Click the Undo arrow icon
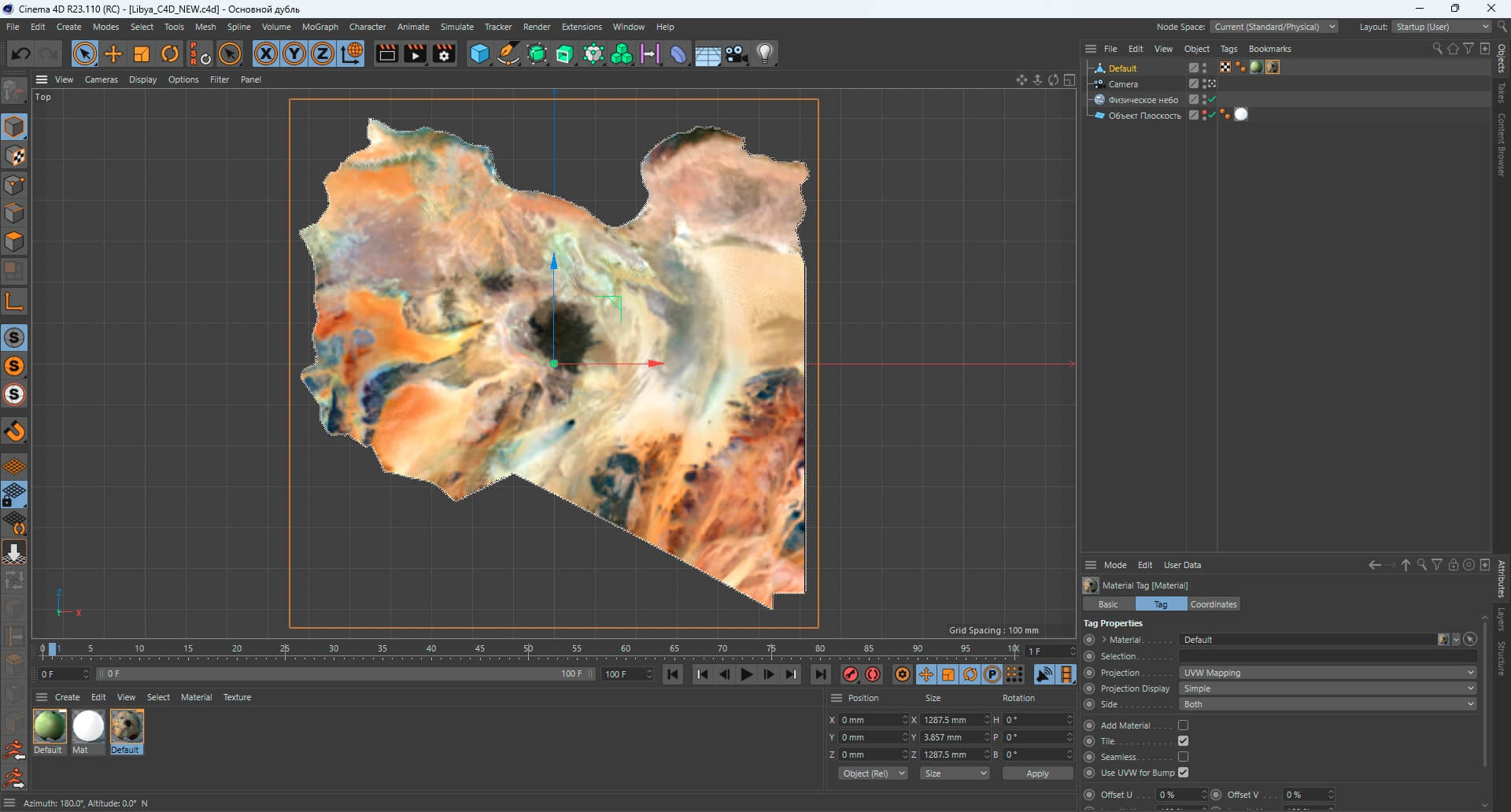This screenshot has height=812, width=1511. [20, 54]
